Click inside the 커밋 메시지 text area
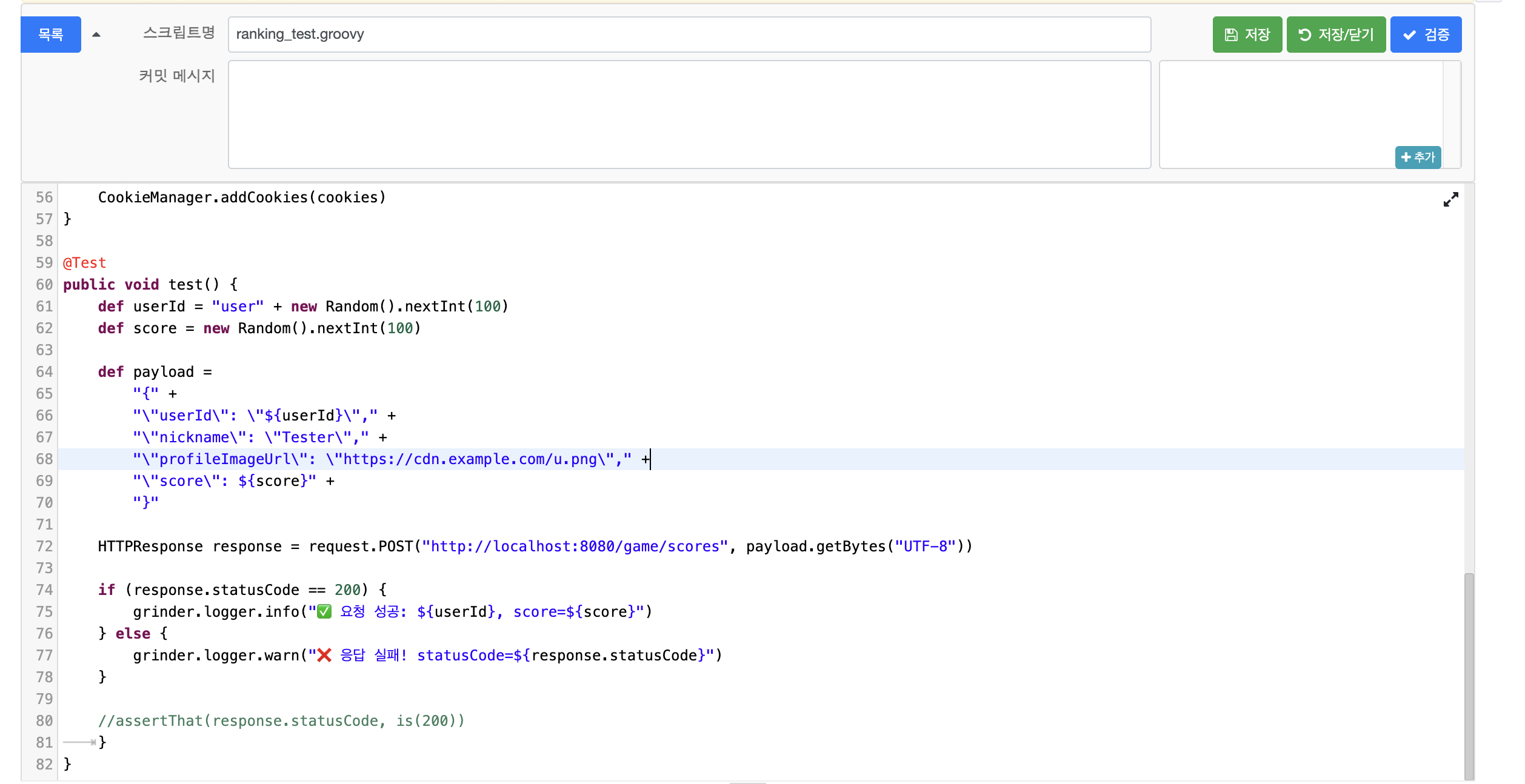This screenshot has height=784, width=1525. click(689, 114)
